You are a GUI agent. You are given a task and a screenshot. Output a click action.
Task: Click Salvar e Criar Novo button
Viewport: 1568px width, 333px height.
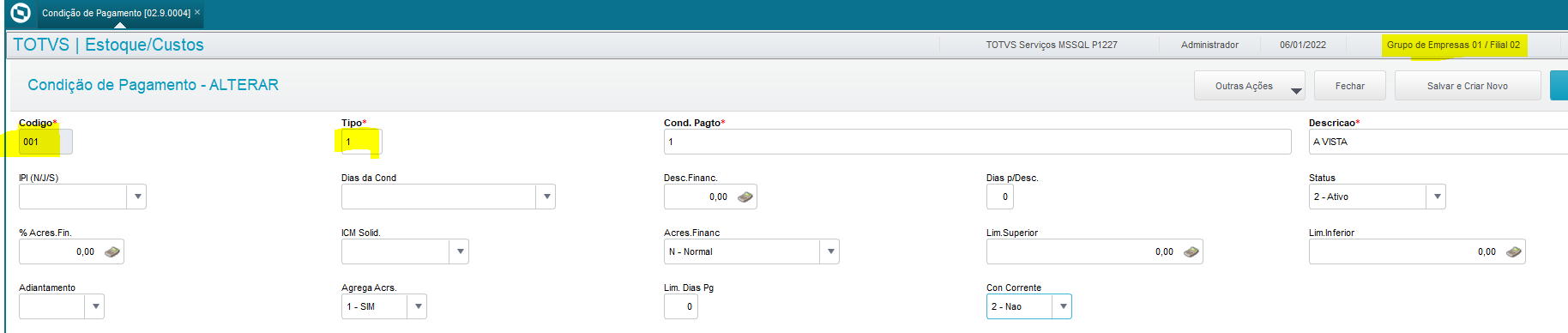coord(1468,86)
